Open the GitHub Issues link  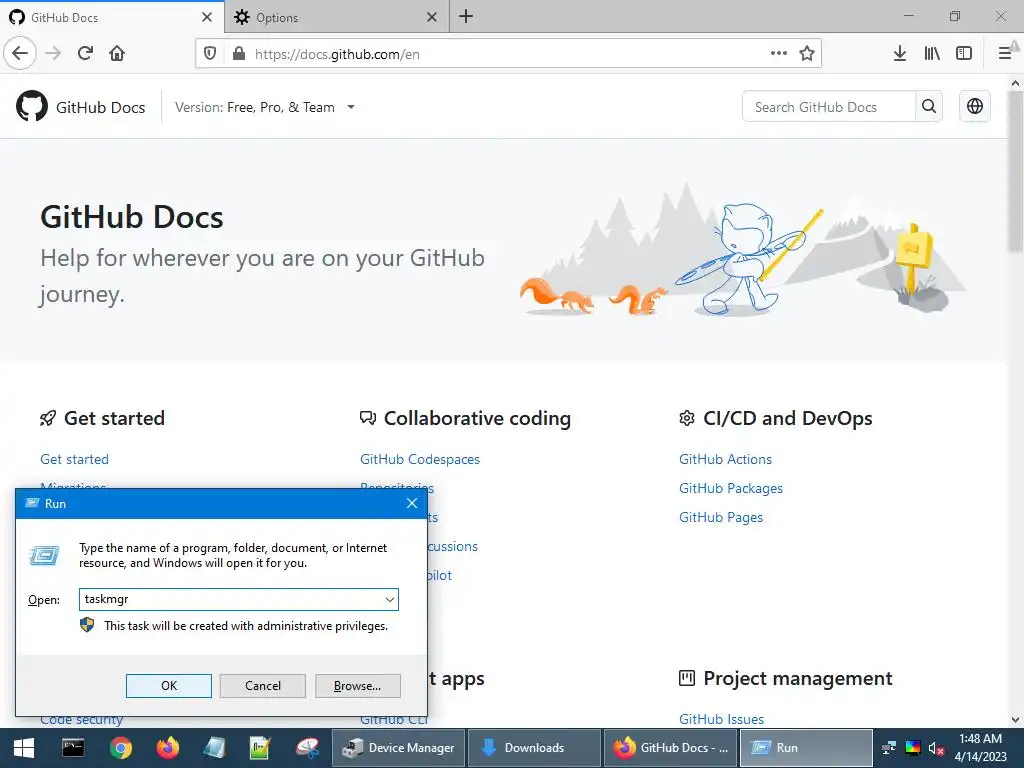[722, 719]
